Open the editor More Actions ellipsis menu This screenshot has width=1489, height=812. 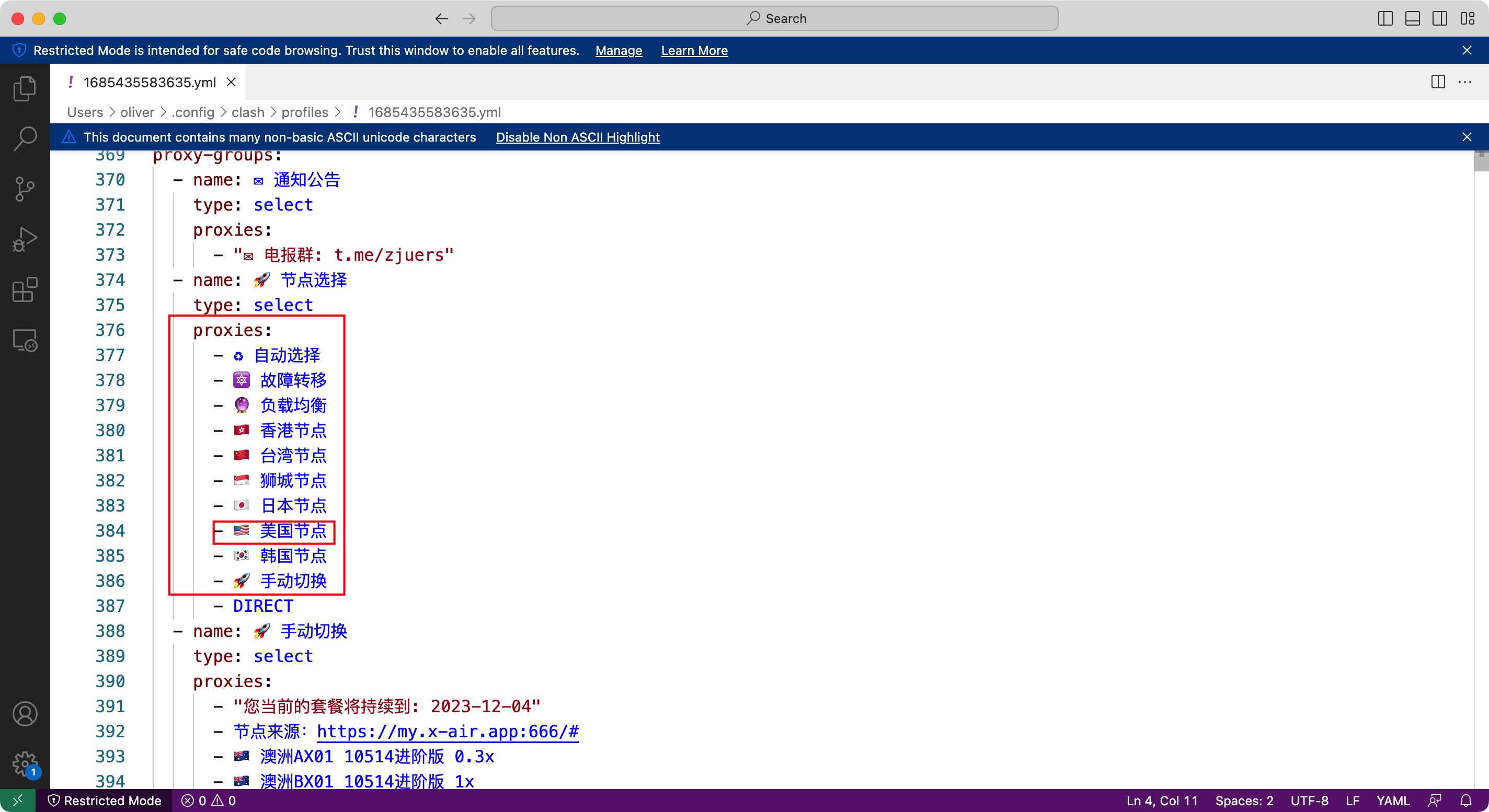1465,82
